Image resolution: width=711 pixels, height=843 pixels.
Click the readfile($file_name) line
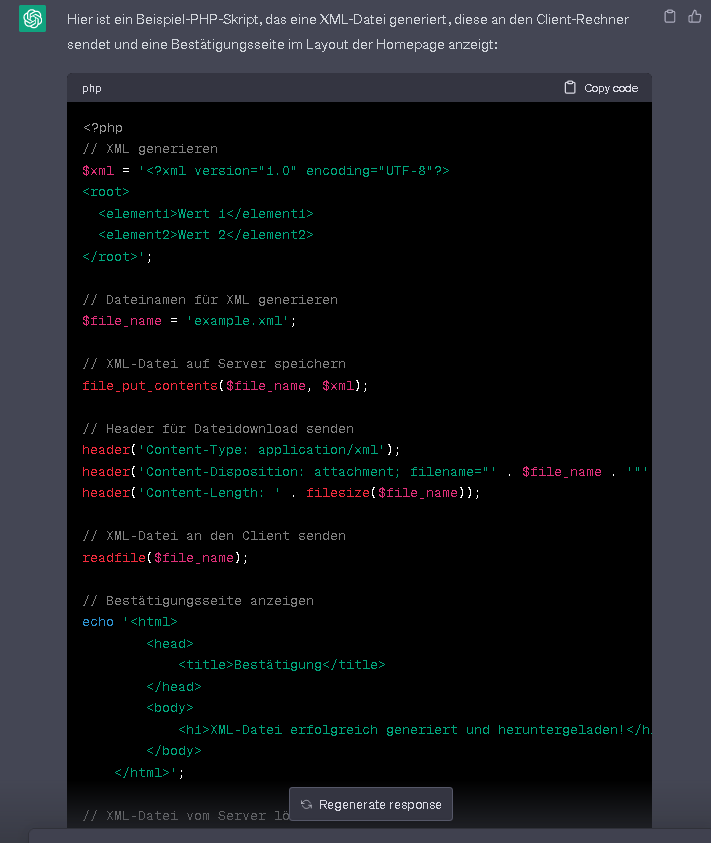tap(165, 557)
